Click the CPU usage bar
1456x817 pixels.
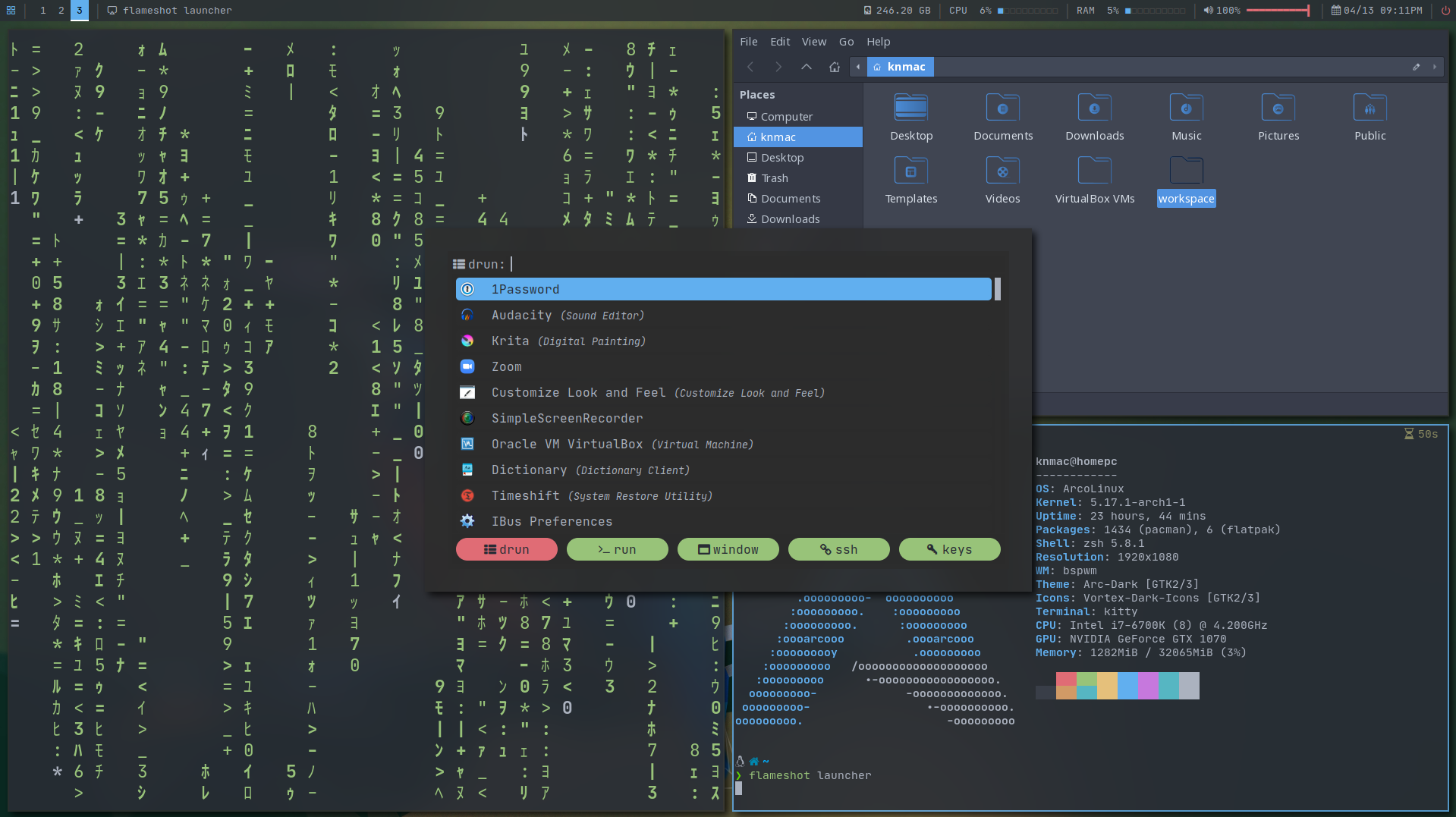(1027, 11)
